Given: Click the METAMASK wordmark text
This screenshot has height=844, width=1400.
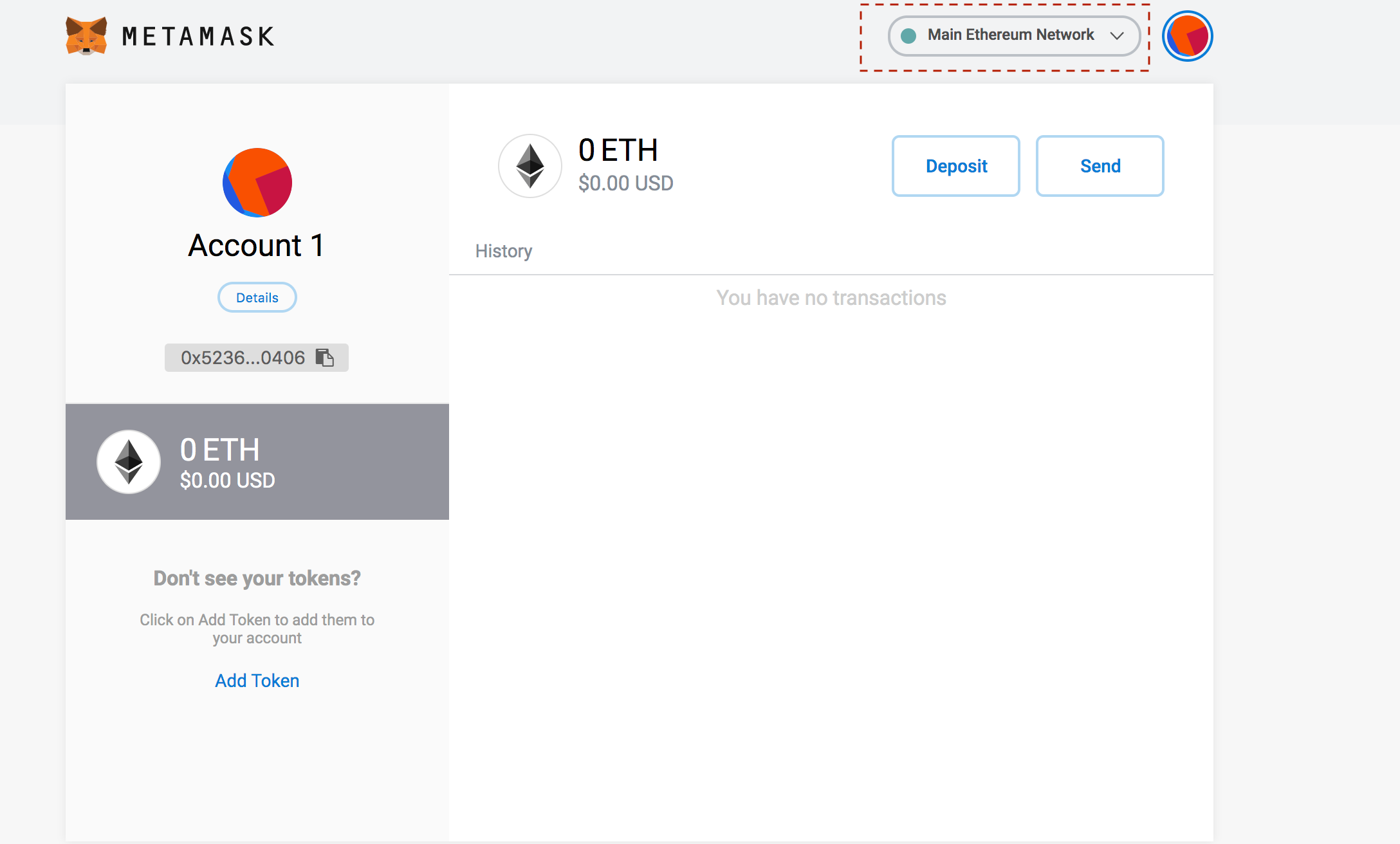Looking at the screenshot, I should [x=198, y=37].
